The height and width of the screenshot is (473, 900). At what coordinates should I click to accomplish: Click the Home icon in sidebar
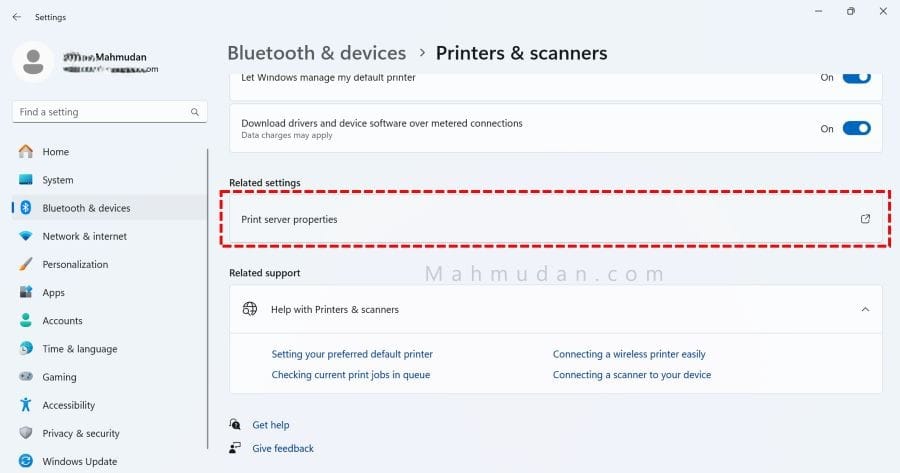click(25, 152)
